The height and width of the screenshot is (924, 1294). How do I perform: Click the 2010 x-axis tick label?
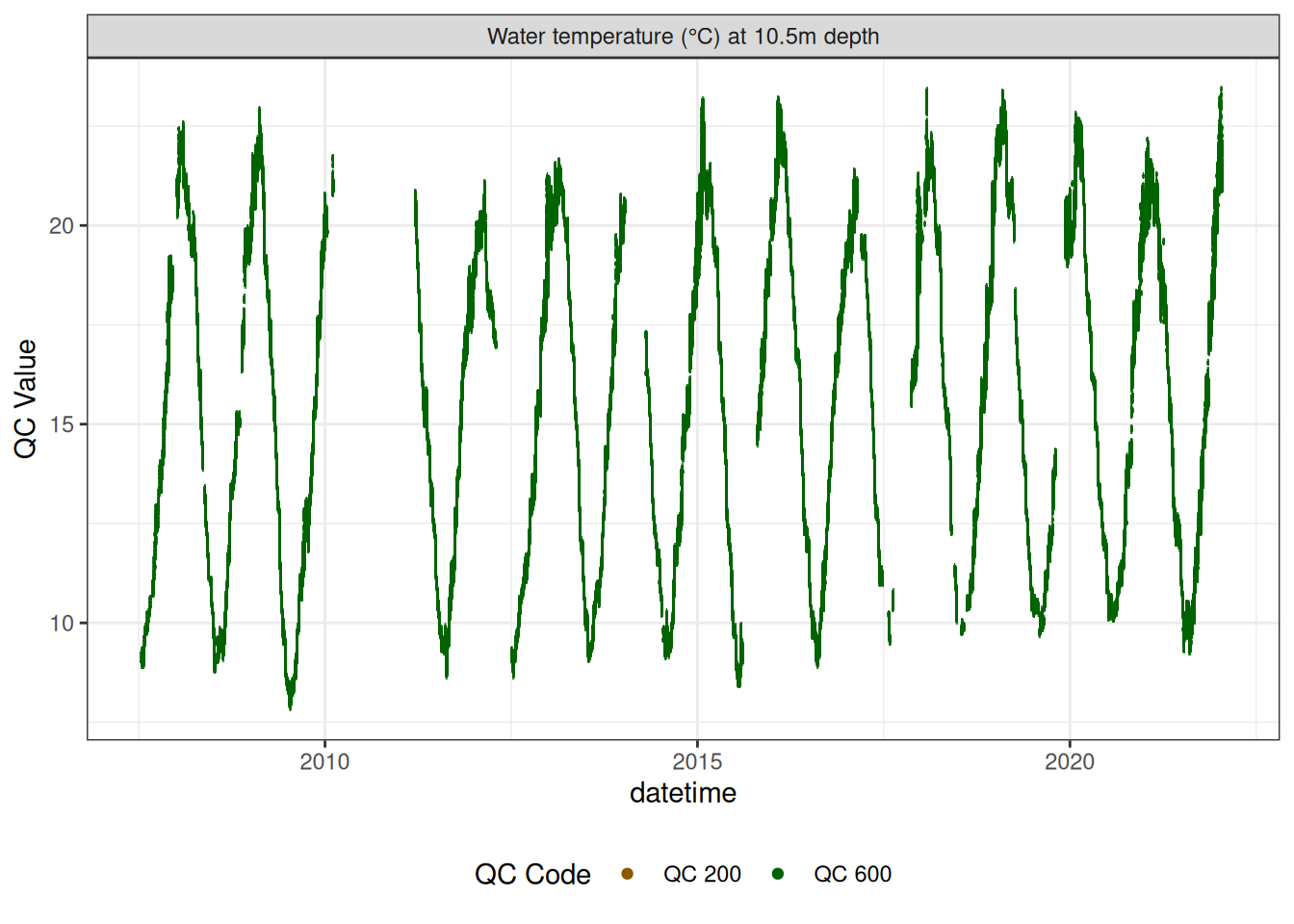pyautogui.click(x=324, y=761)
